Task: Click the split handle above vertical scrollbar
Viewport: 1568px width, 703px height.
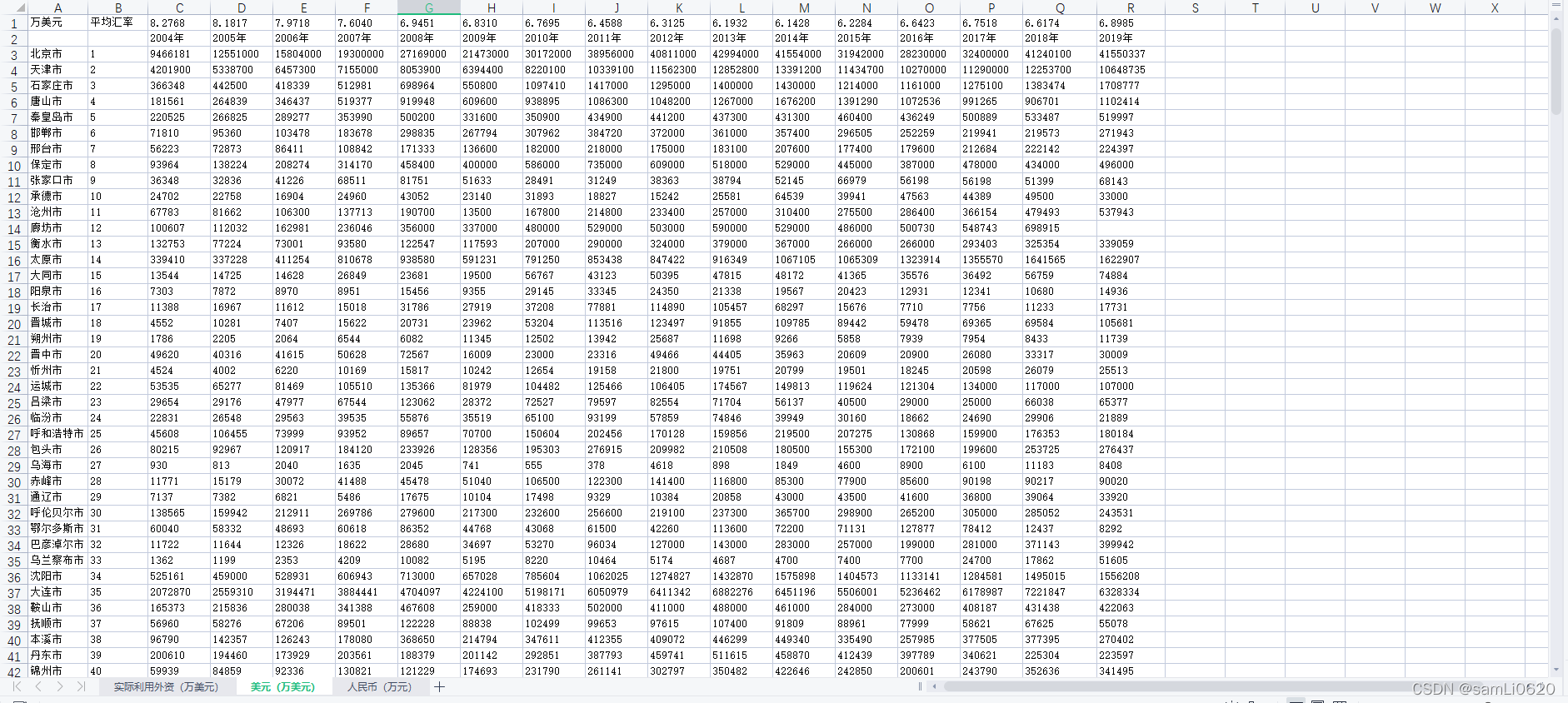Action: 1556,6
